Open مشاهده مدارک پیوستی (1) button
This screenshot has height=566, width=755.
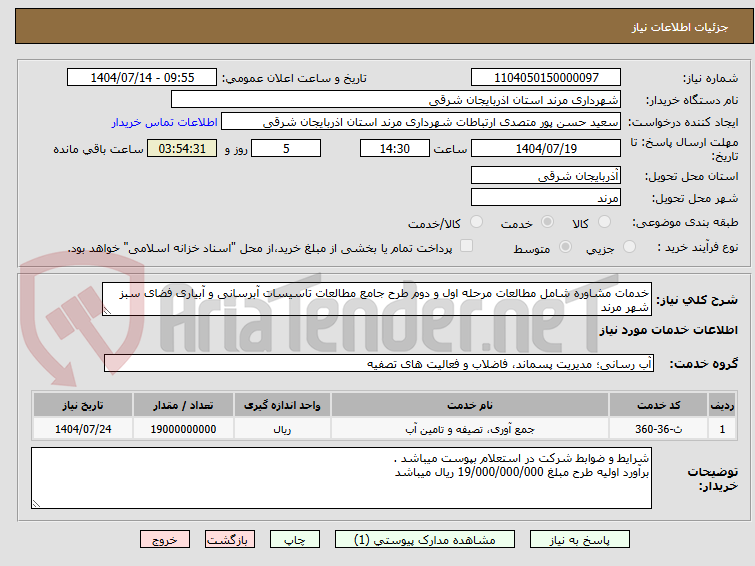click(x=425, y=540)
